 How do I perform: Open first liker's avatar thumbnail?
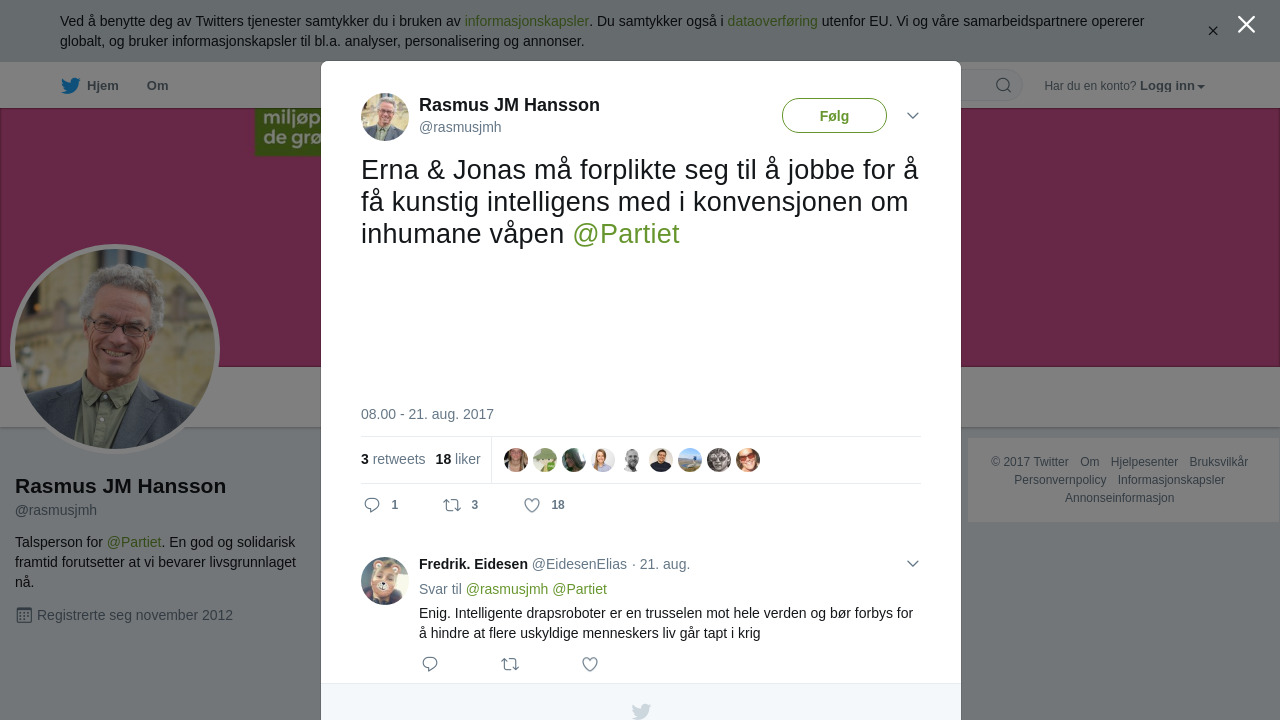(516, 460)
